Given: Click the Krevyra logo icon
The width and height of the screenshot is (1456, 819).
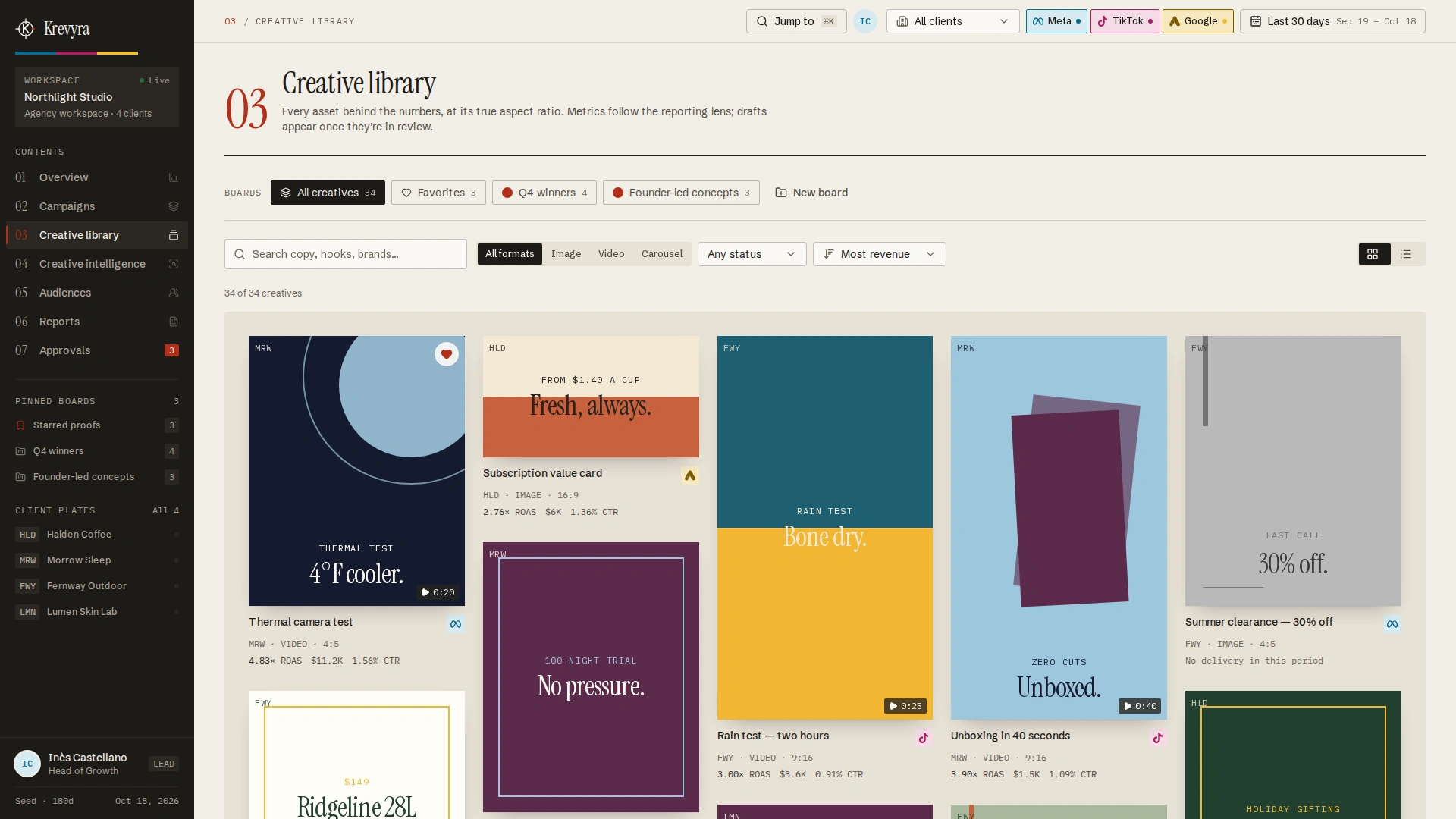Looking at the screenshot, I should (25, 29).
